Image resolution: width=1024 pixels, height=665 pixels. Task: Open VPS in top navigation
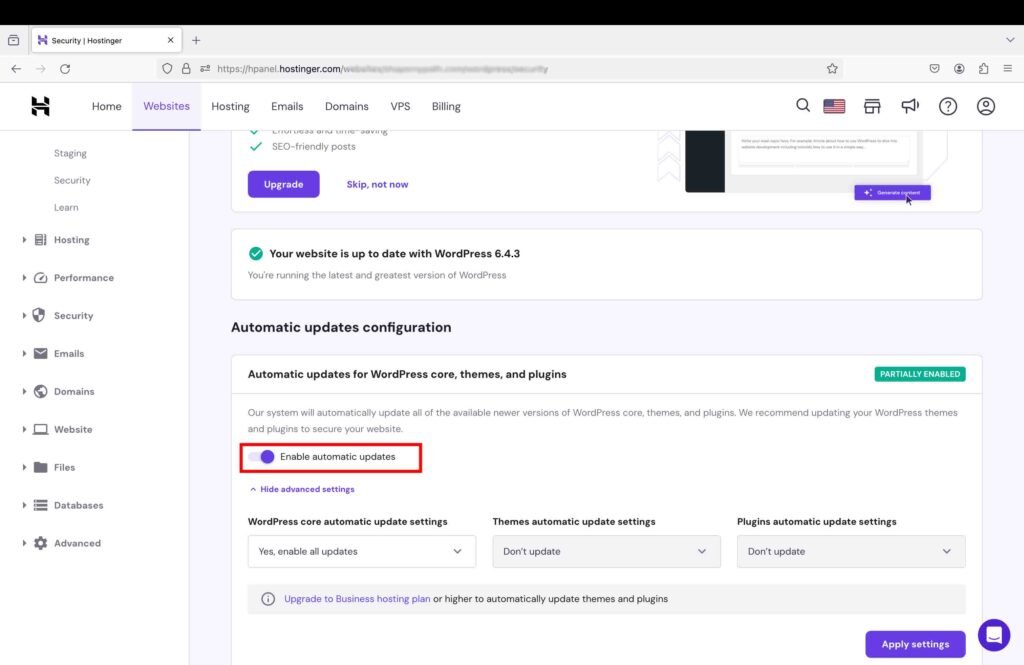[400, 106]
